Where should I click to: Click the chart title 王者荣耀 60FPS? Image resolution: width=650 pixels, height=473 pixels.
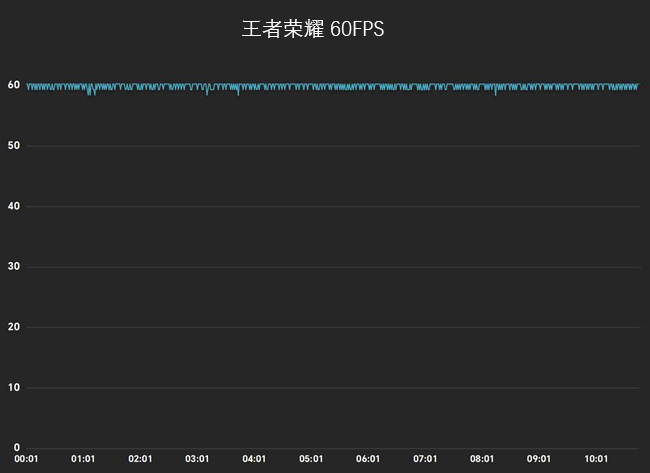[313, 29]
